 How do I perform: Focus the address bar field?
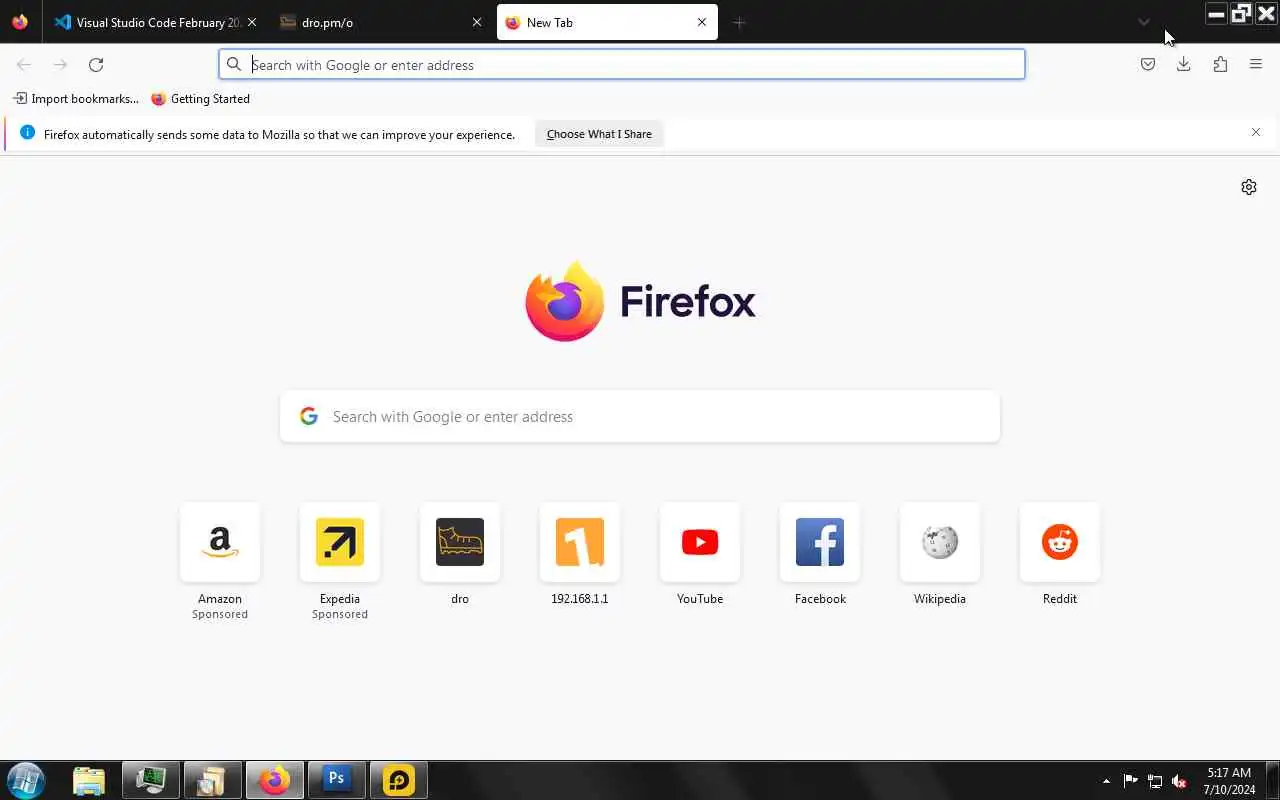point(622,64)
